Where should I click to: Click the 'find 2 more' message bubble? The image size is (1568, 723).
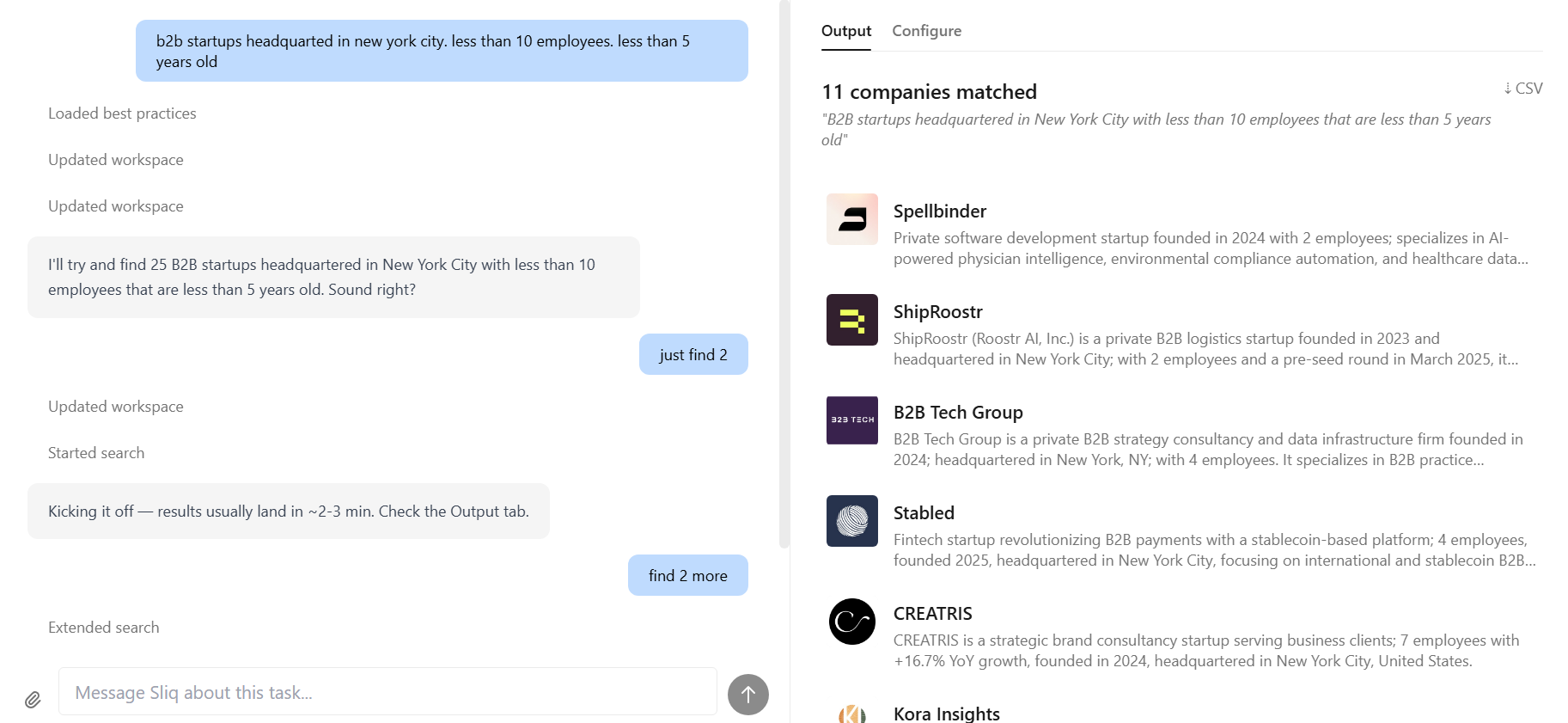point(687,576)
